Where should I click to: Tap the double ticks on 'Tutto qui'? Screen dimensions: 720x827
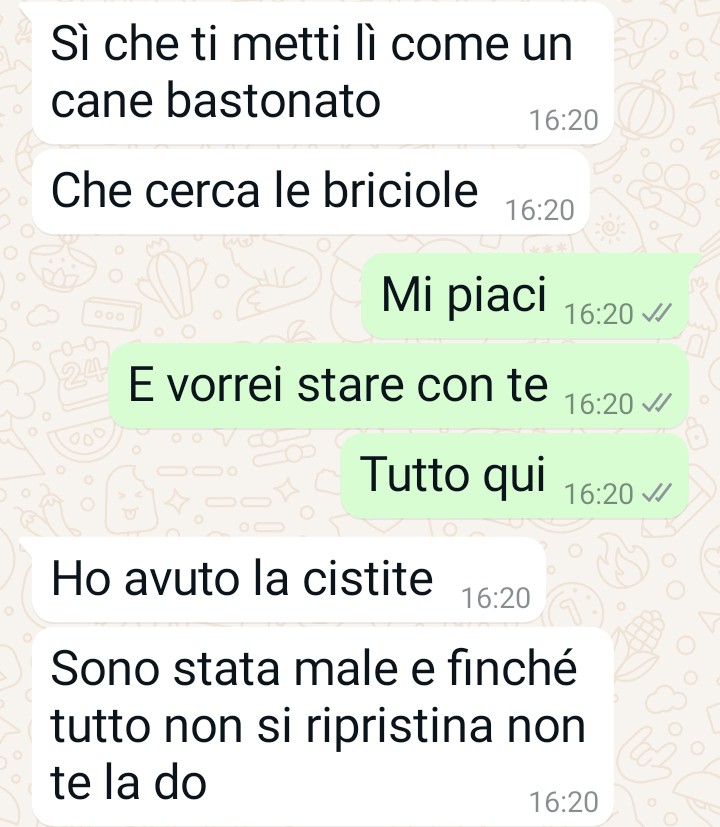[x=657, y=493]
